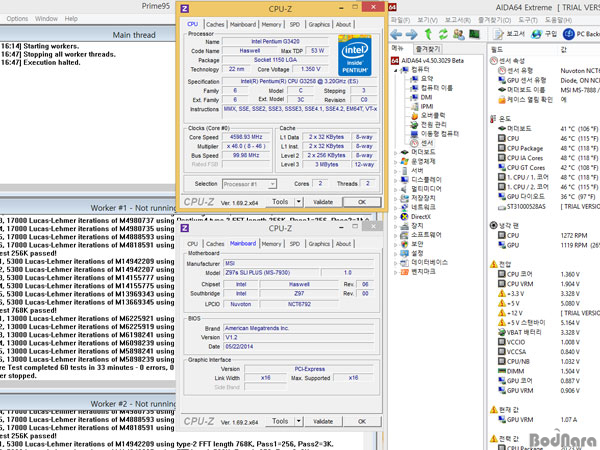The height and width of the screenshot is (450, 600).
Task: Select 전원 관리 tree item
Action: (x=434, y=125)
